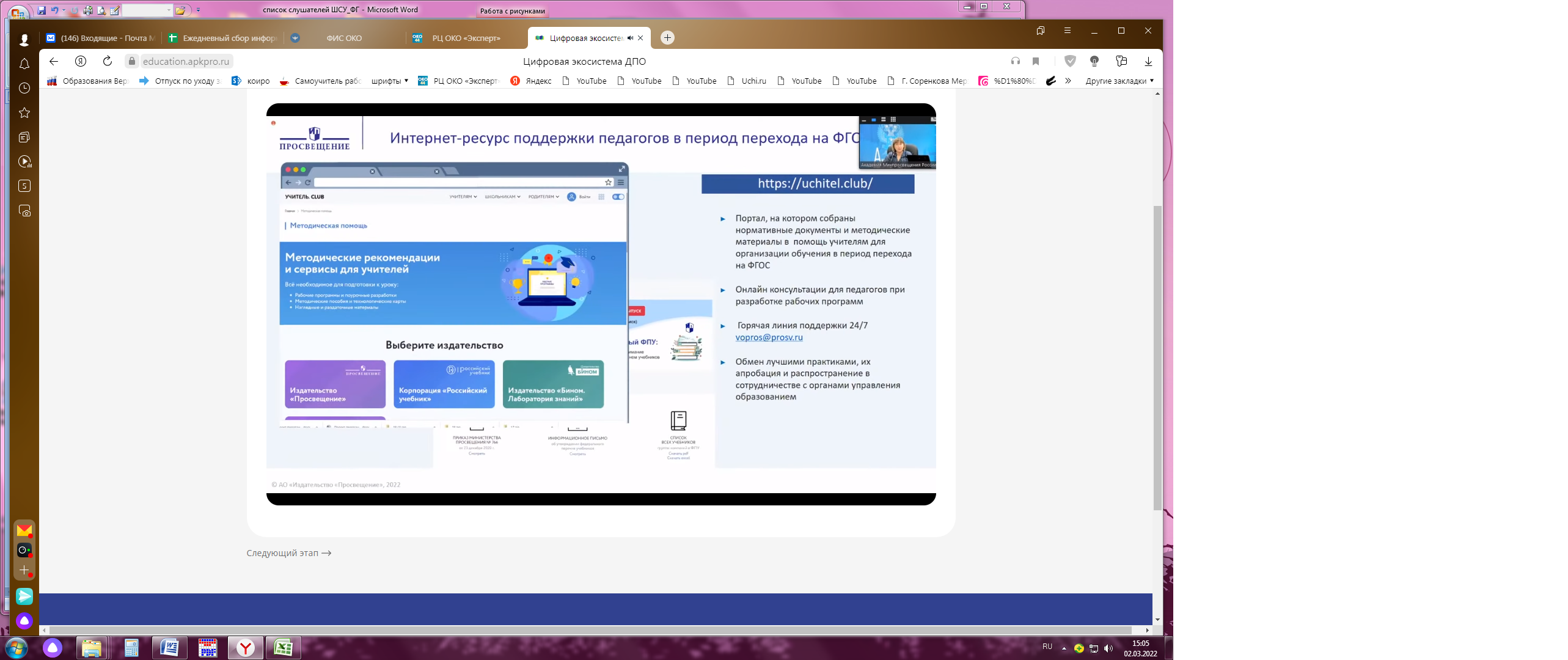Image resolution: width=1568 pixels, height=660 pixels.
Task: Switch to the РЦ ОКО «Эксперт» tab
Action: 466,38
